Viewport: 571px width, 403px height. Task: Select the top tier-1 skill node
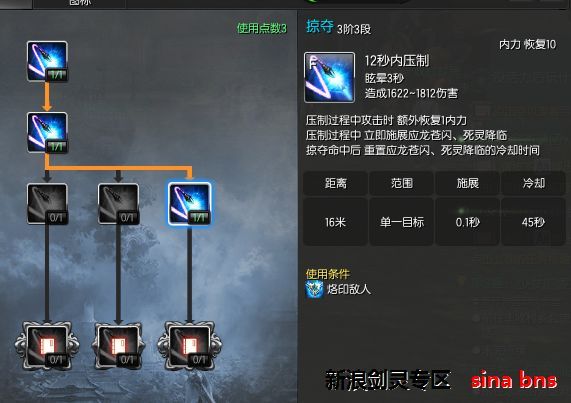[x=47, y=61]
